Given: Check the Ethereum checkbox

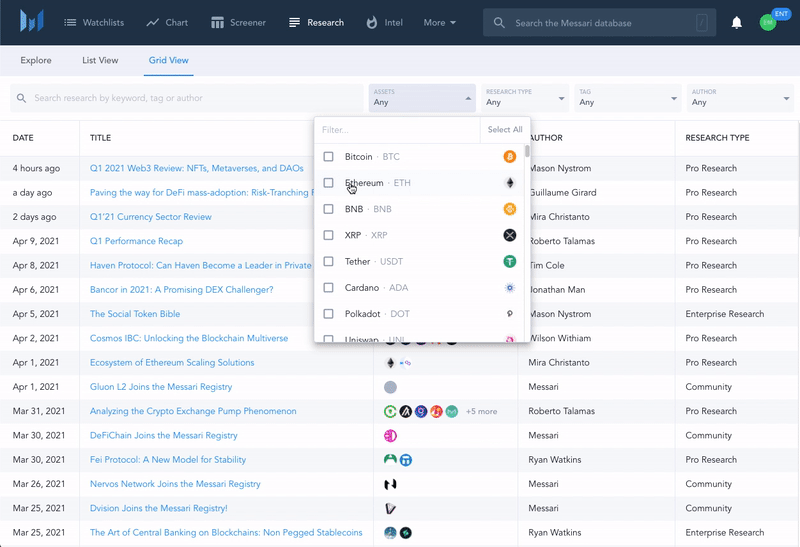Looking at the screenshot, I should [329, 183].
